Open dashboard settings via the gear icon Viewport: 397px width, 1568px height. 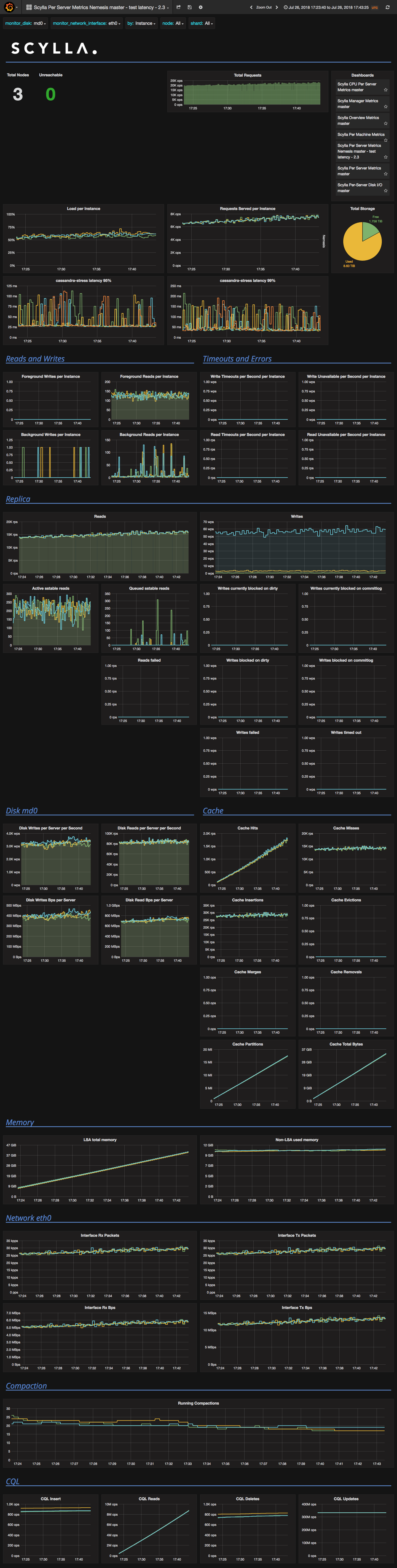[x=200, y=7]
